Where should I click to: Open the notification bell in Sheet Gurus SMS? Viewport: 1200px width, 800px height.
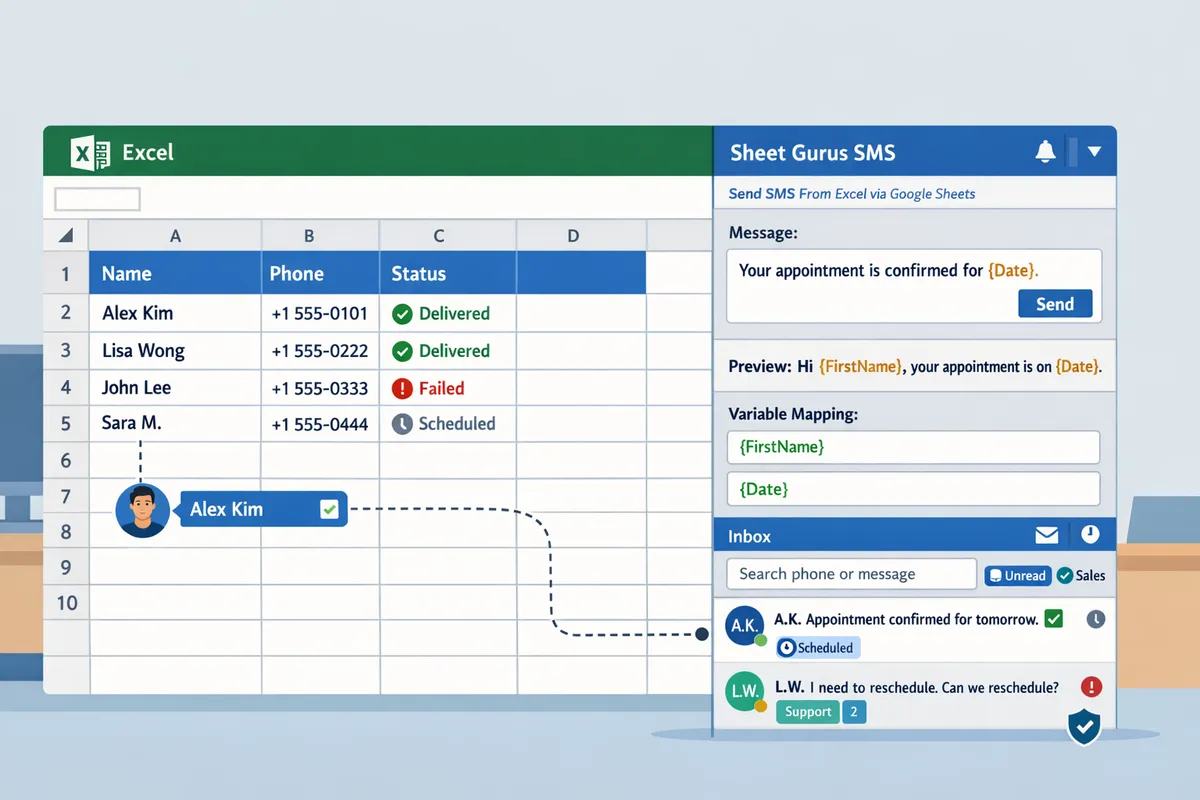(1045, 152)
